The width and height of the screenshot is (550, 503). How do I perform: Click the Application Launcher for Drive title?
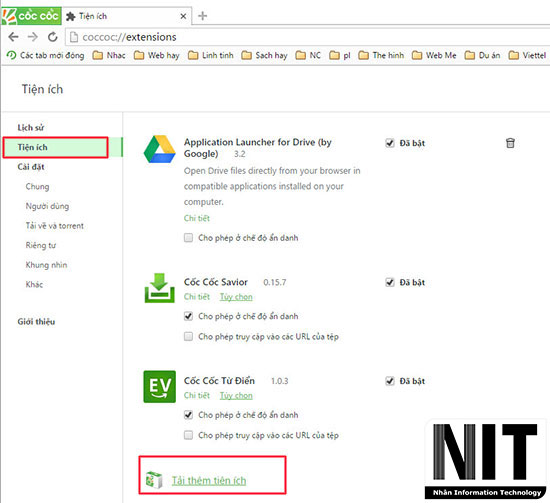click(257, 148)
